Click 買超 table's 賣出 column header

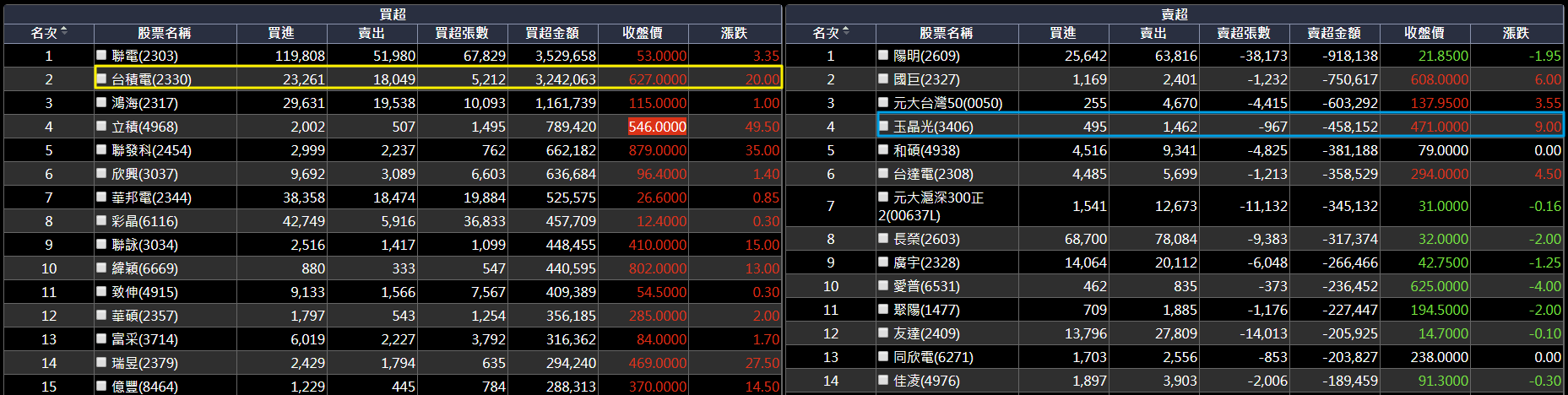click(x=372, y=33)
